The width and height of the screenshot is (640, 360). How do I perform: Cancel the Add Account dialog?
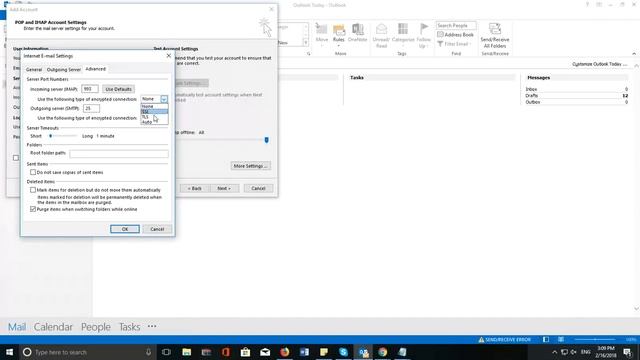(x=258, y=188)
